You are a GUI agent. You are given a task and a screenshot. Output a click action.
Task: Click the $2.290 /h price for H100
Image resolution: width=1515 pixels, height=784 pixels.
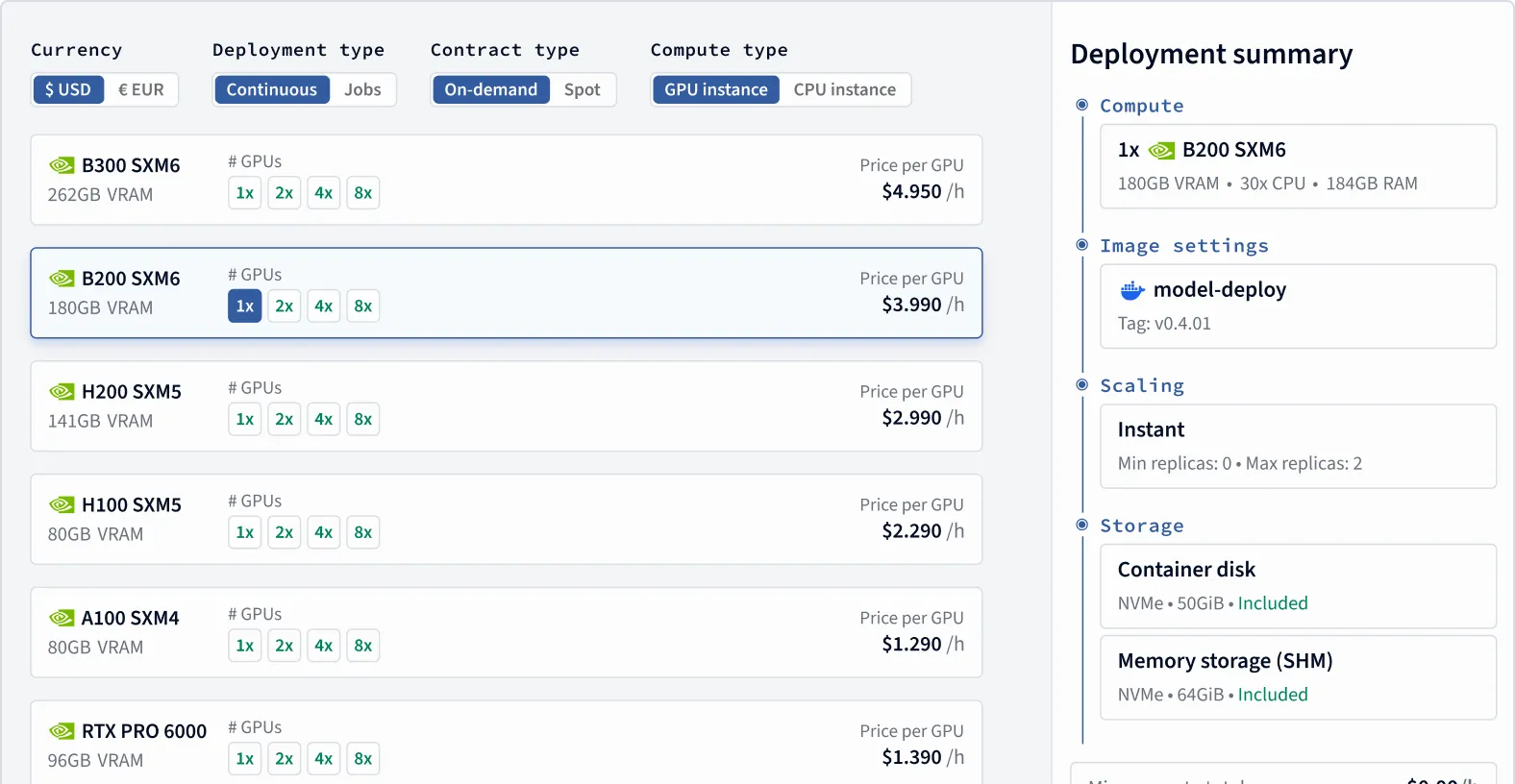[923, 531]
